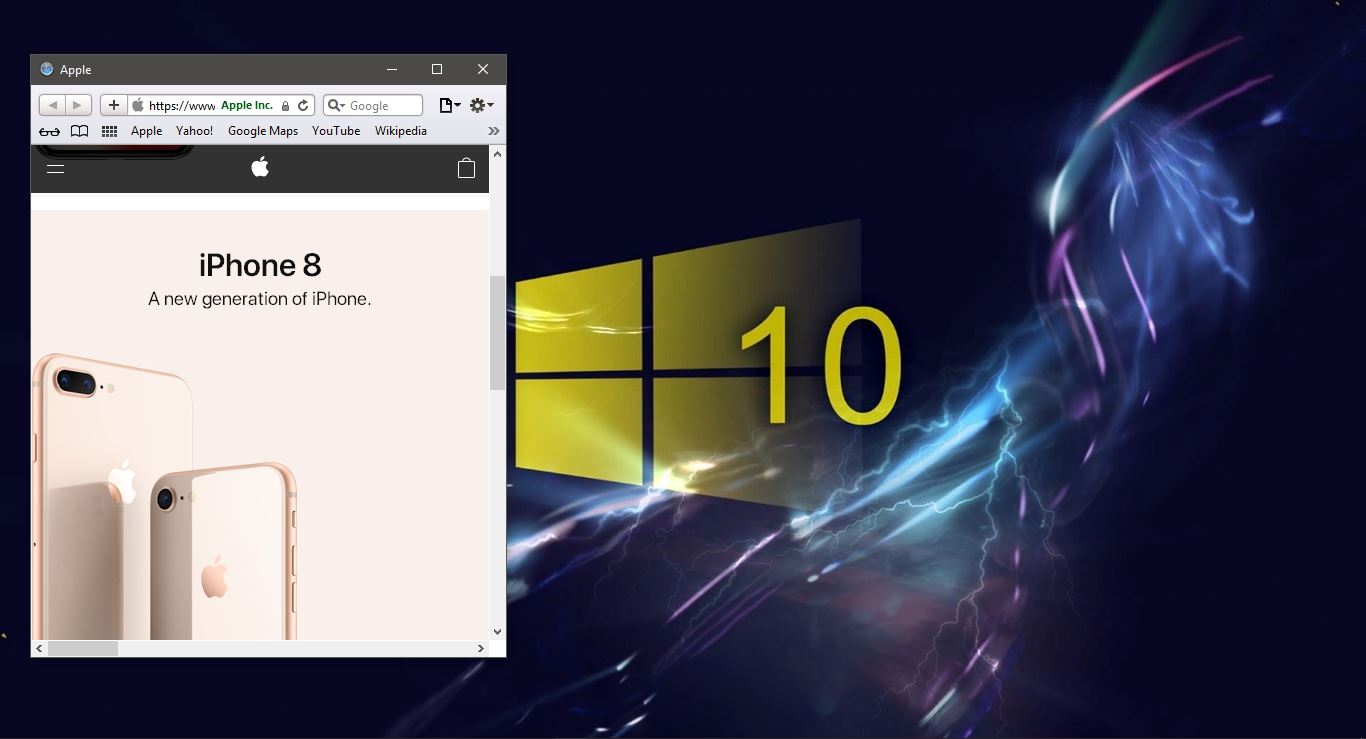Click the vertical scrollbar down arrow

[x=497, y=632]
